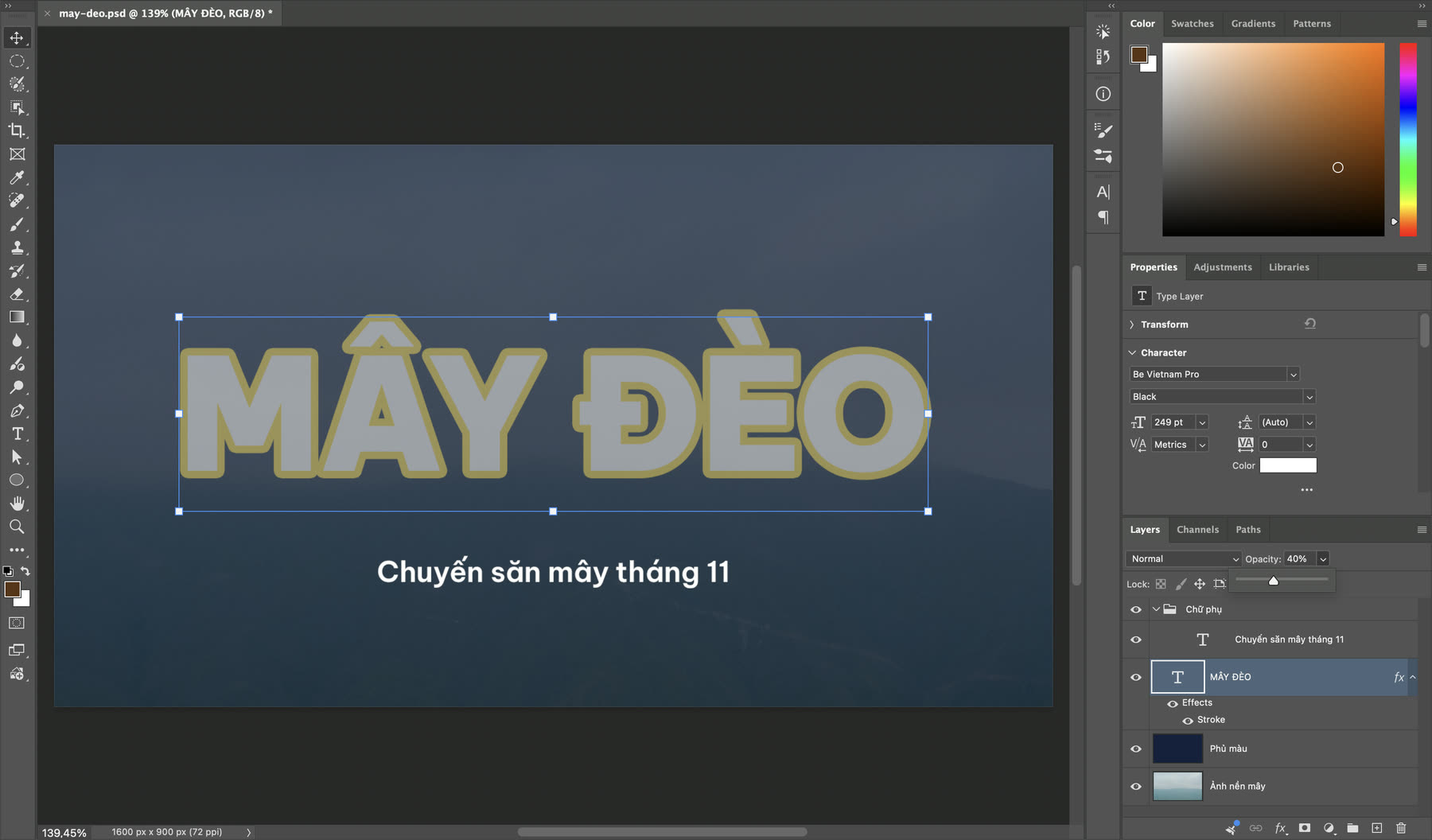This screenshot has height=840, width=1432.
Task: Collapse the Chữ phụ group
Action: pos(1156,609)
